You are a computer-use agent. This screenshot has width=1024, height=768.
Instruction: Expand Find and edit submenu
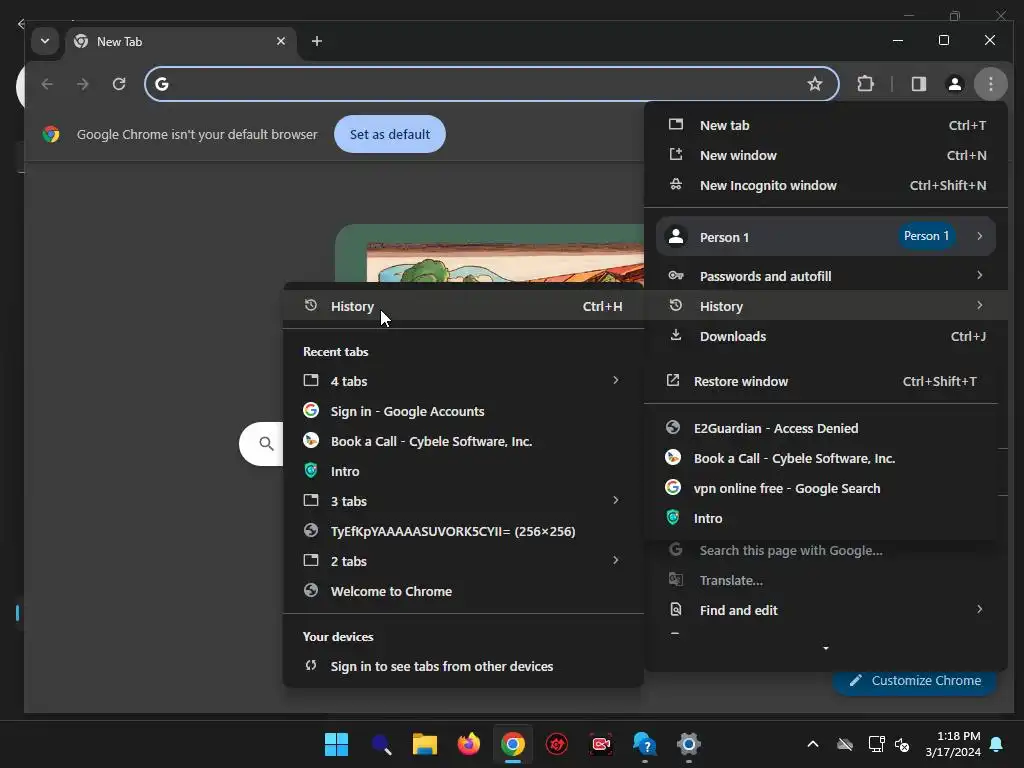click(826, 610)
